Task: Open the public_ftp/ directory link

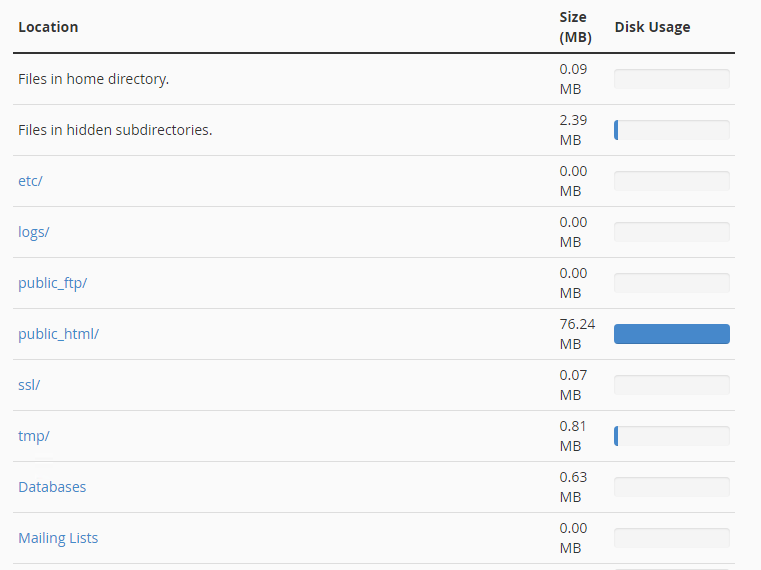Action: [x=52, y=283]
